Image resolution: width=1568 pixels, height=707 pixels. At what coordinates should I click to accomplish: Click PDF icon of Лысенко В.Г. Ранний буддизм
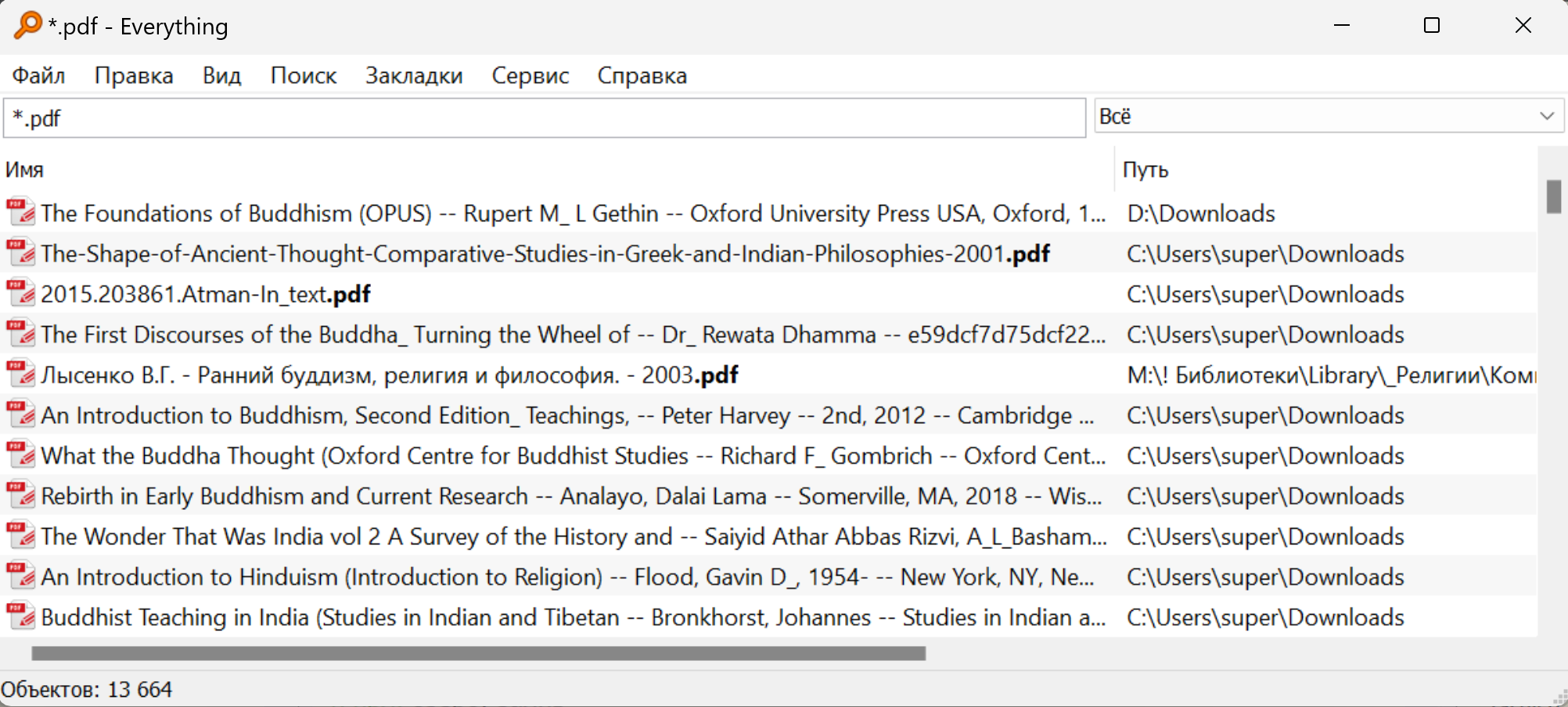click(21, 375)
